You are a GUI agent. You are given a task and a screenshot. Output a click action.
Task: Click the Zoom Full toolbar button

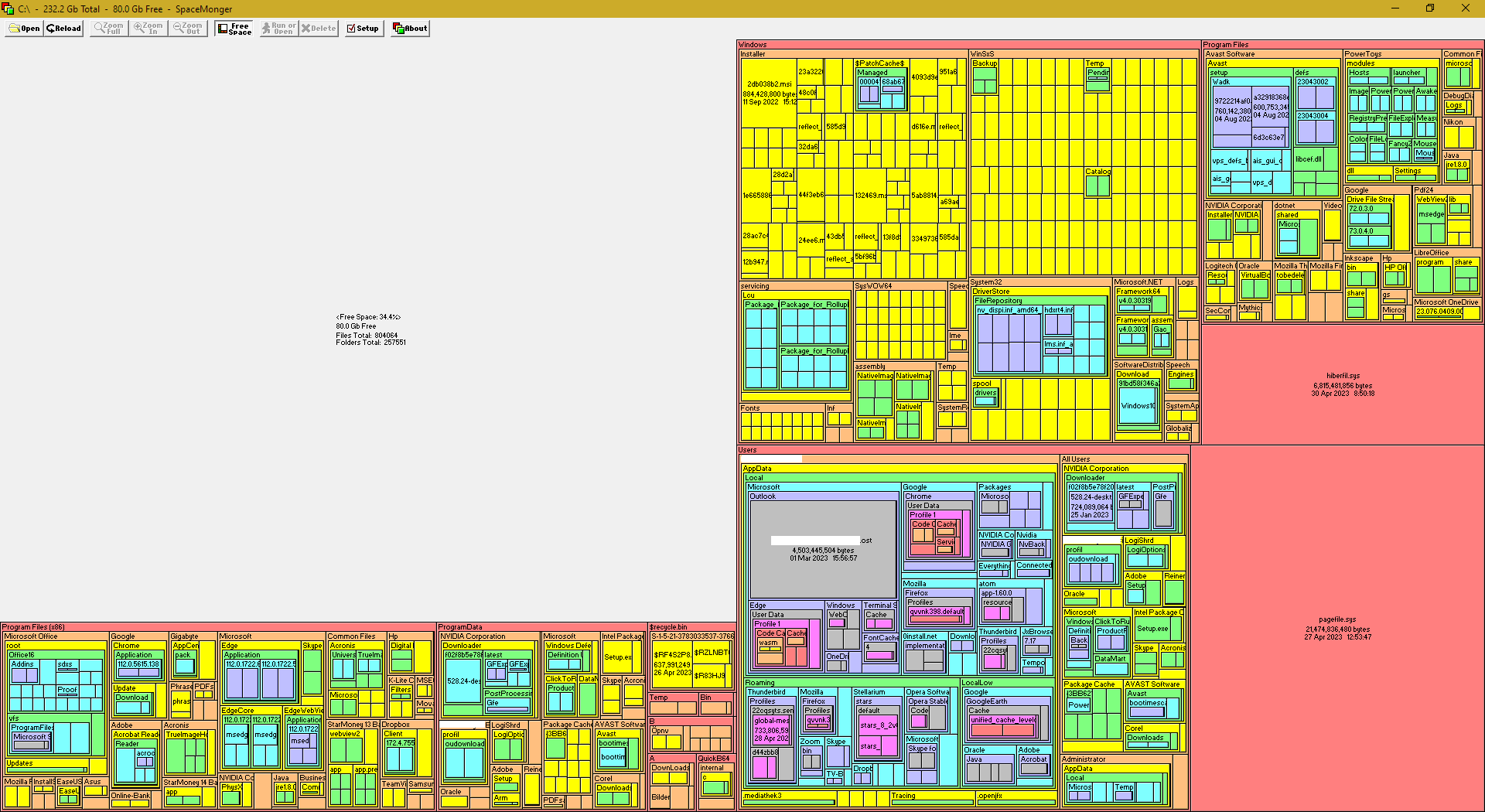109,29
